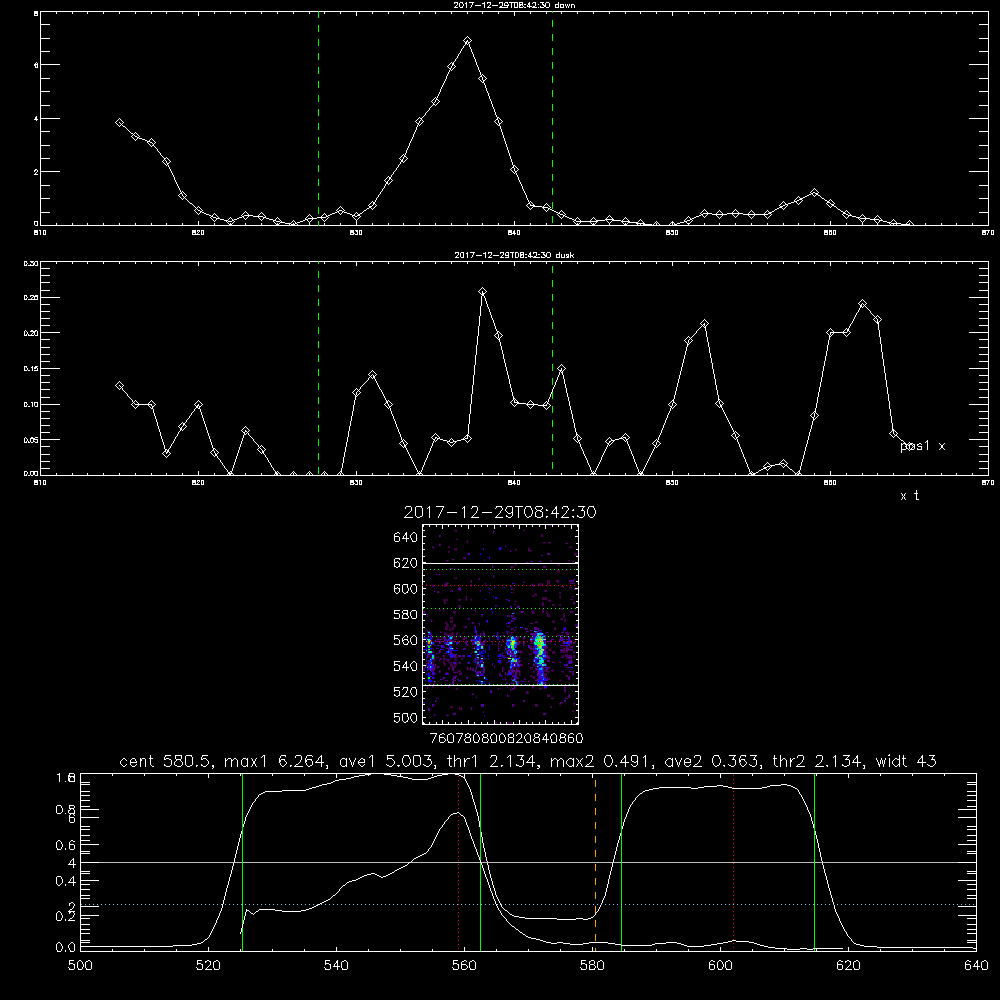Click dawn plot green dashed line near 828

(318, 118)
